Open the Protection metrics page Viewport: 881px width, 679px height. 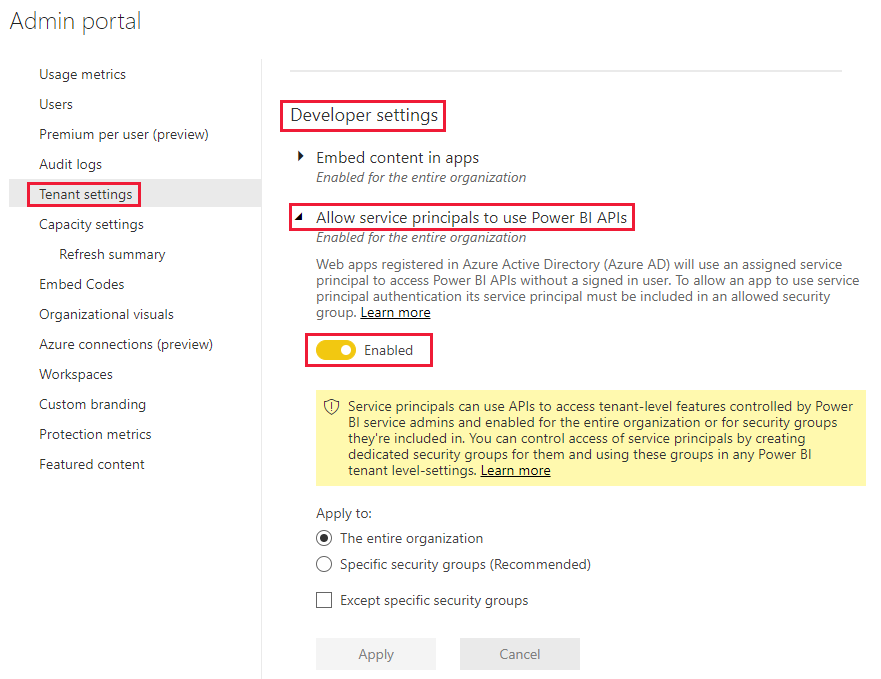coord(95,434)
